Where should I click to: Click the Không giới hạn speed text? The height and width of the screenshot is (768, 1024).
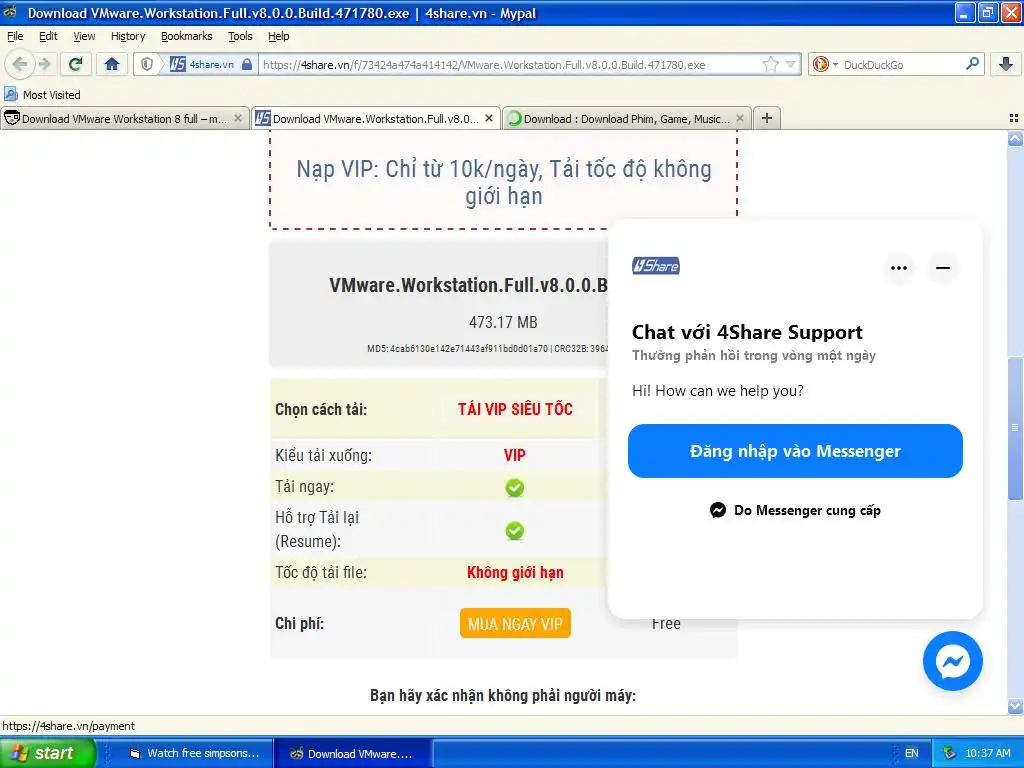(x=515, y=573)
